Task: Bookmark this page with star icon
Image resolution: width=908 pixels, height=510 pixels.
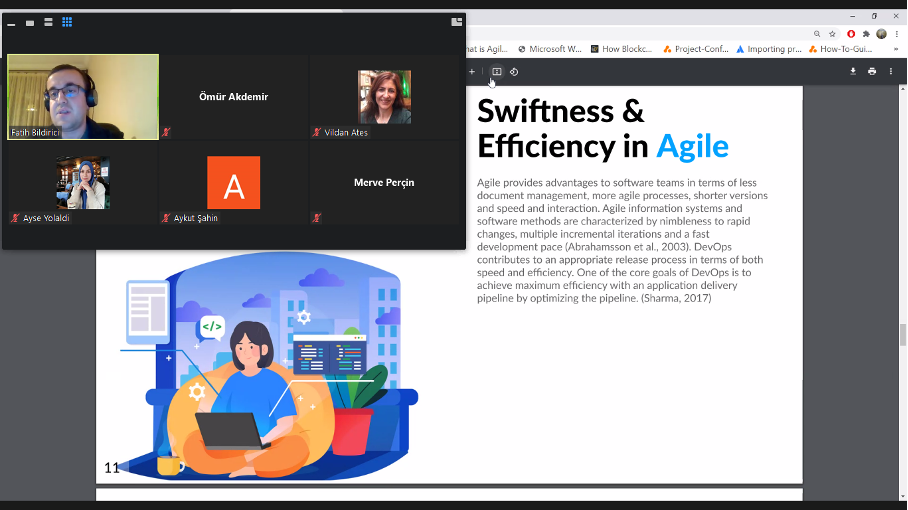Action: pos(832,33)
